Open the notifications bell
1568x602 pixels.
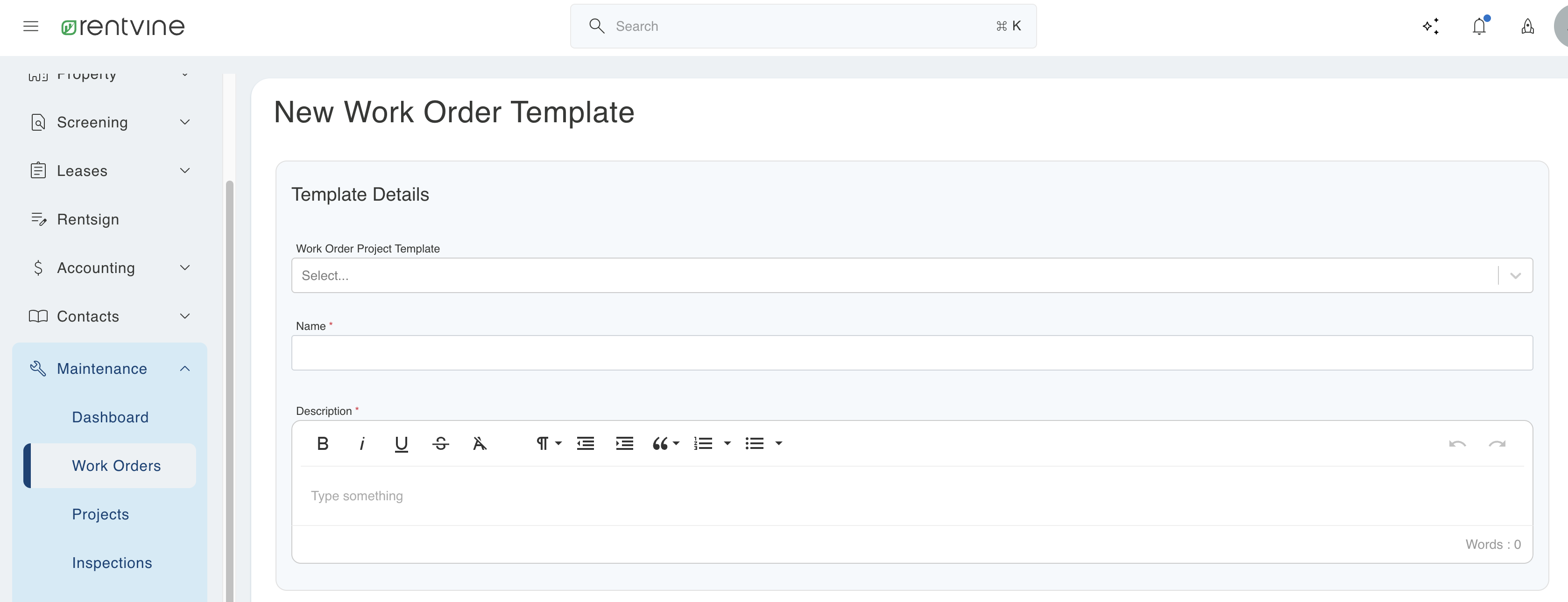(1479, 26)
